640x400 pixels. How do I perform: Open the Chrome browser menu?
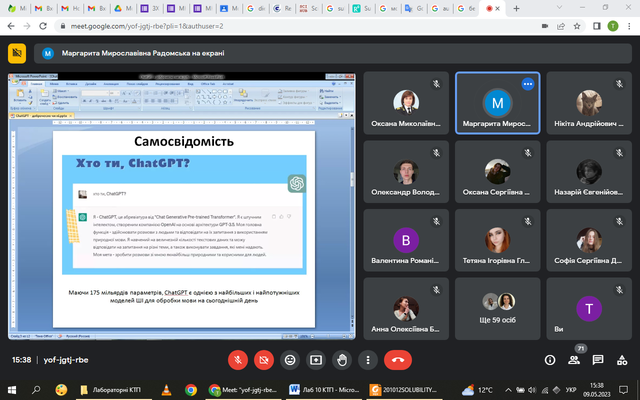pyautogui.click(x=628, y=29)
